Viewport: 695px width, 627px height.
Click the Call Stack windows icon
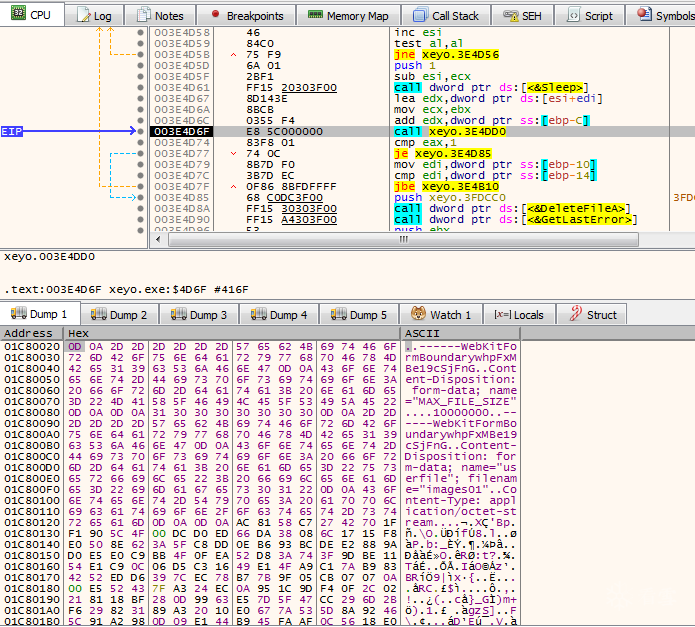pyautogui.click(x=420, y=15)
